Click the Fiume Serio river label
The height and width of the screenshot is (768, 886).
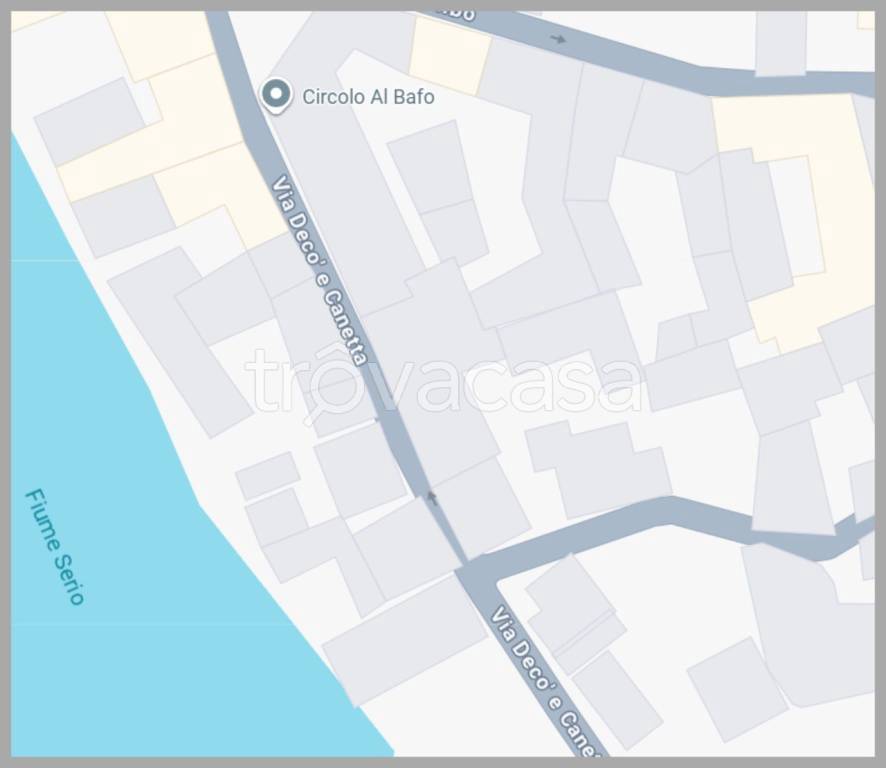[54, 546]
